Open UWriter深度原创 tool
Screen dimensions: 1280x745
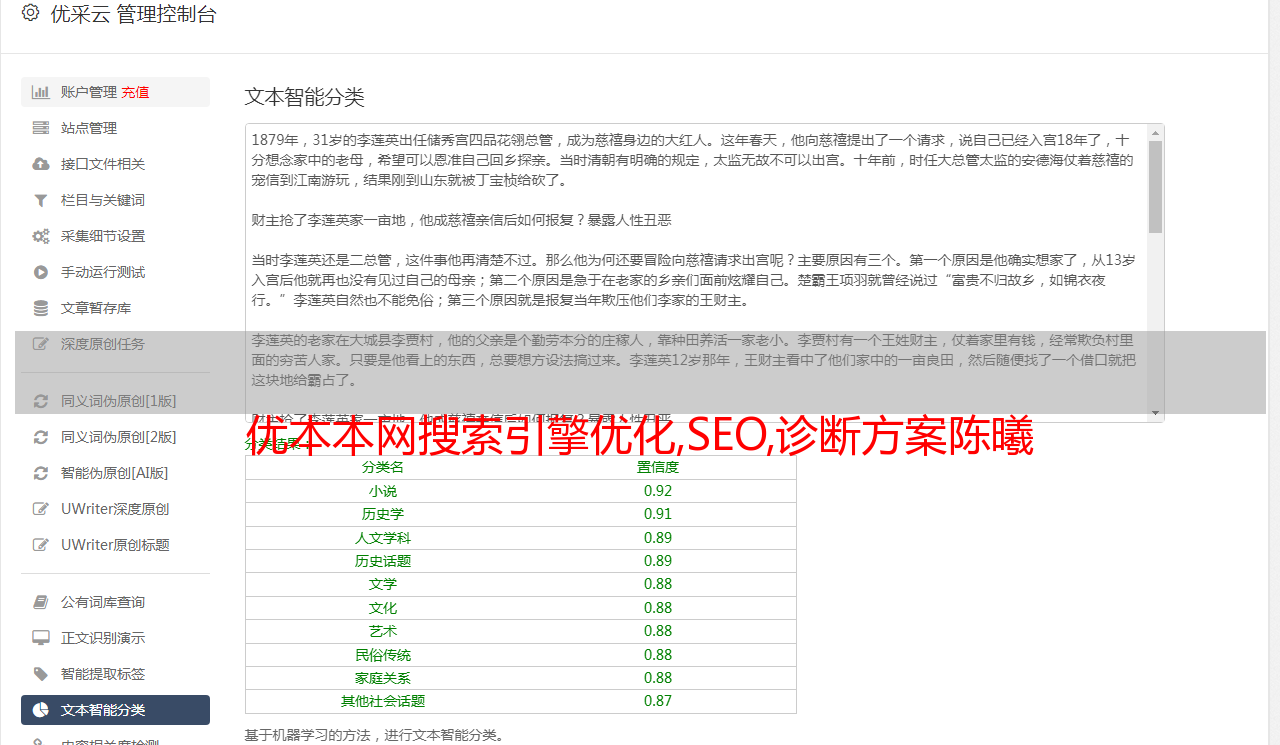tap(115, 509)
